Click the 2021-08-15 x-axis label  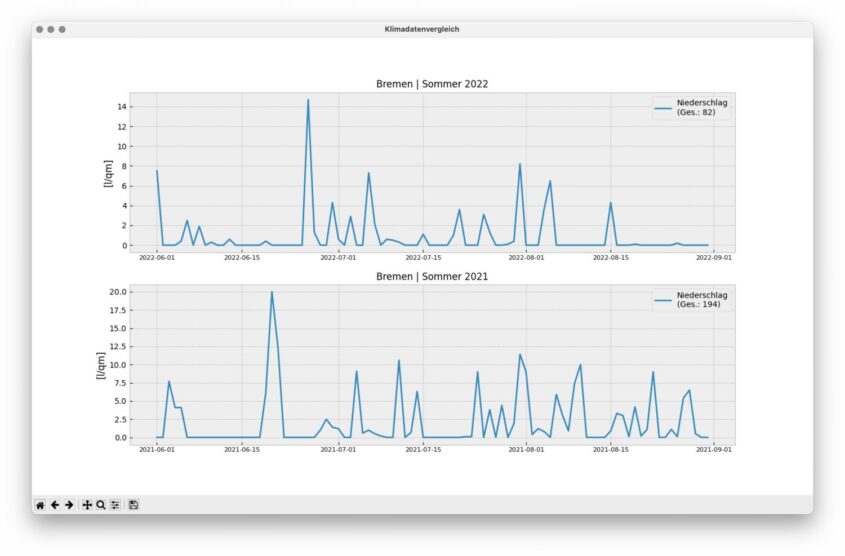coord(611,449)
